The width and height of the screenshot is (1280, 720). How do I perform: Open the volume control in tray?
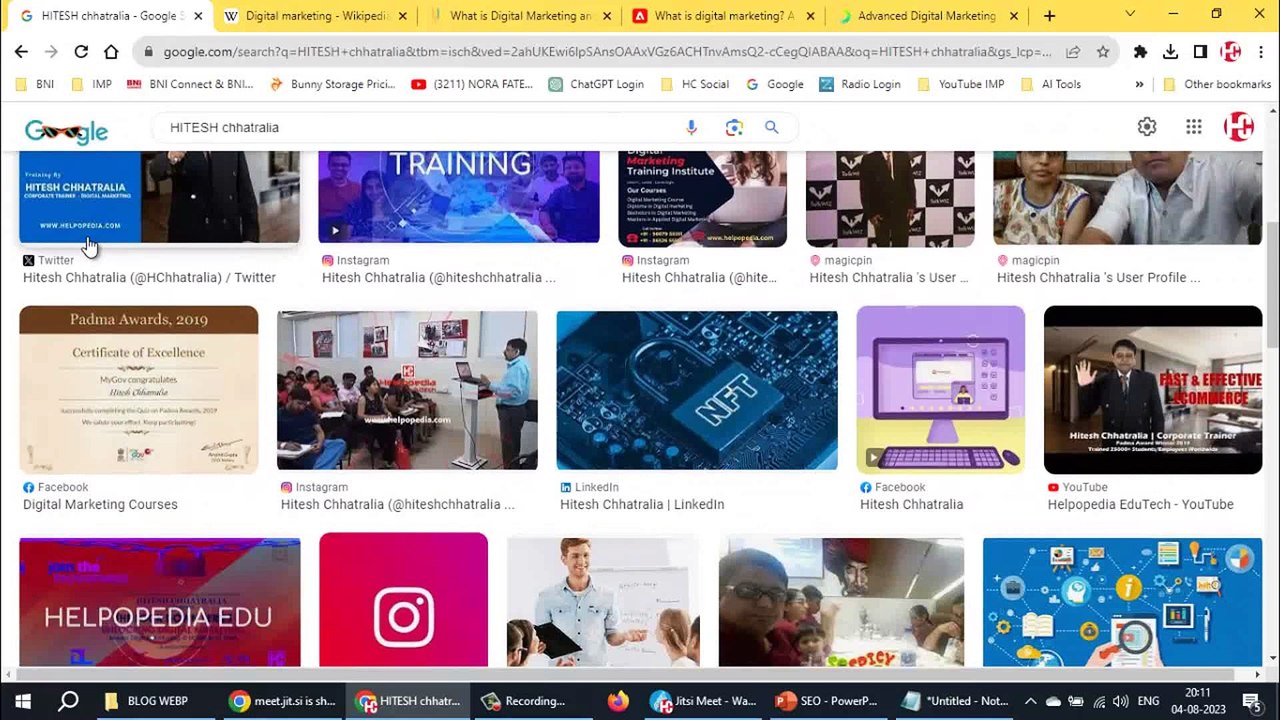[1120, 701]
